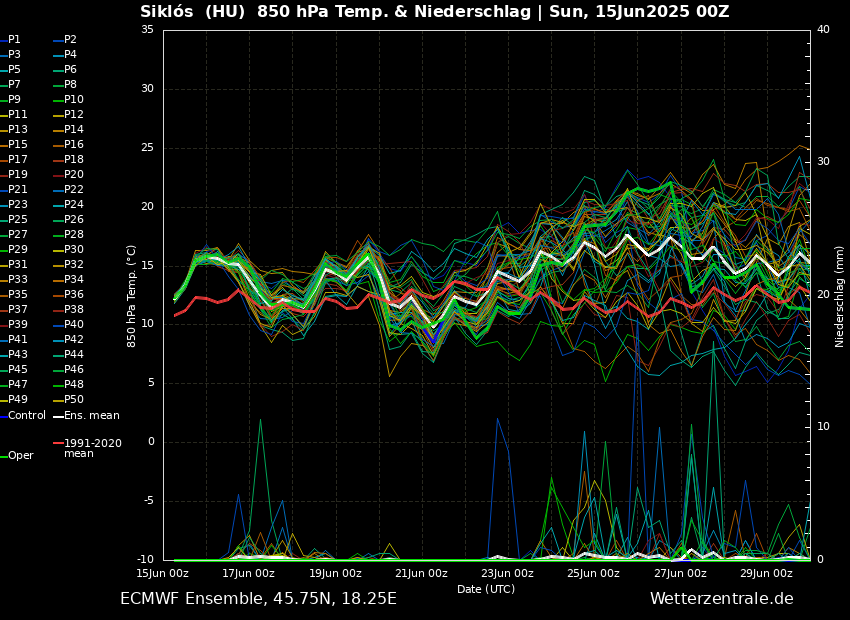Click the 29Jun 00z date tick label
850x620 pixels.
767,573
